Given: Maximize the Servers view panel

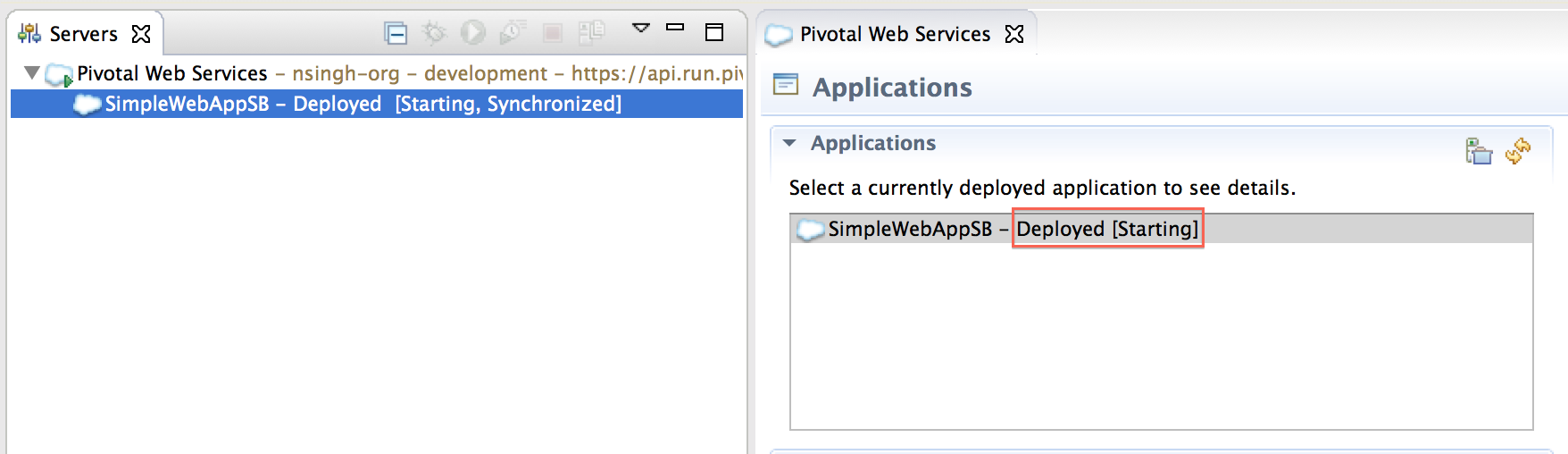Looking at the screenshot, I should [x=714, y=32].
